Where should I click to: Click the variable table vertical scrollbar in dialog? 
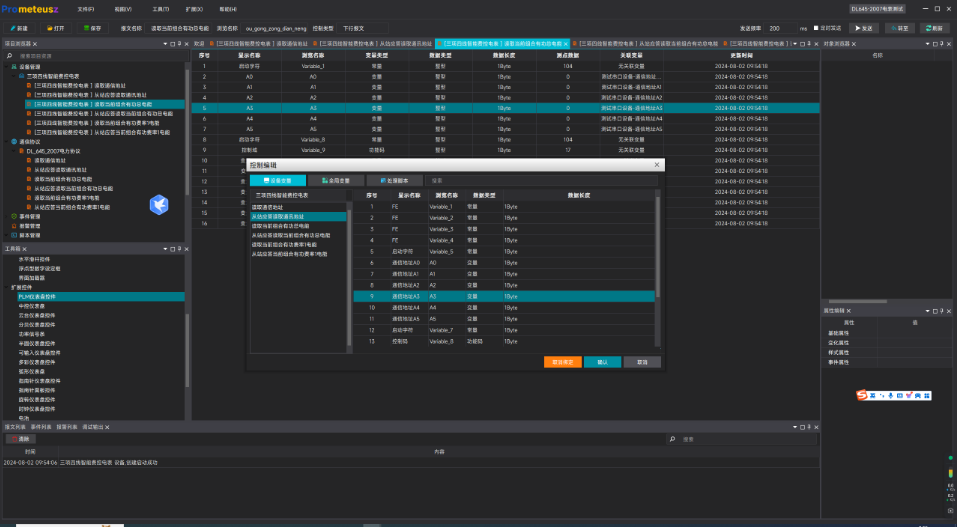[x=657, y=250]
